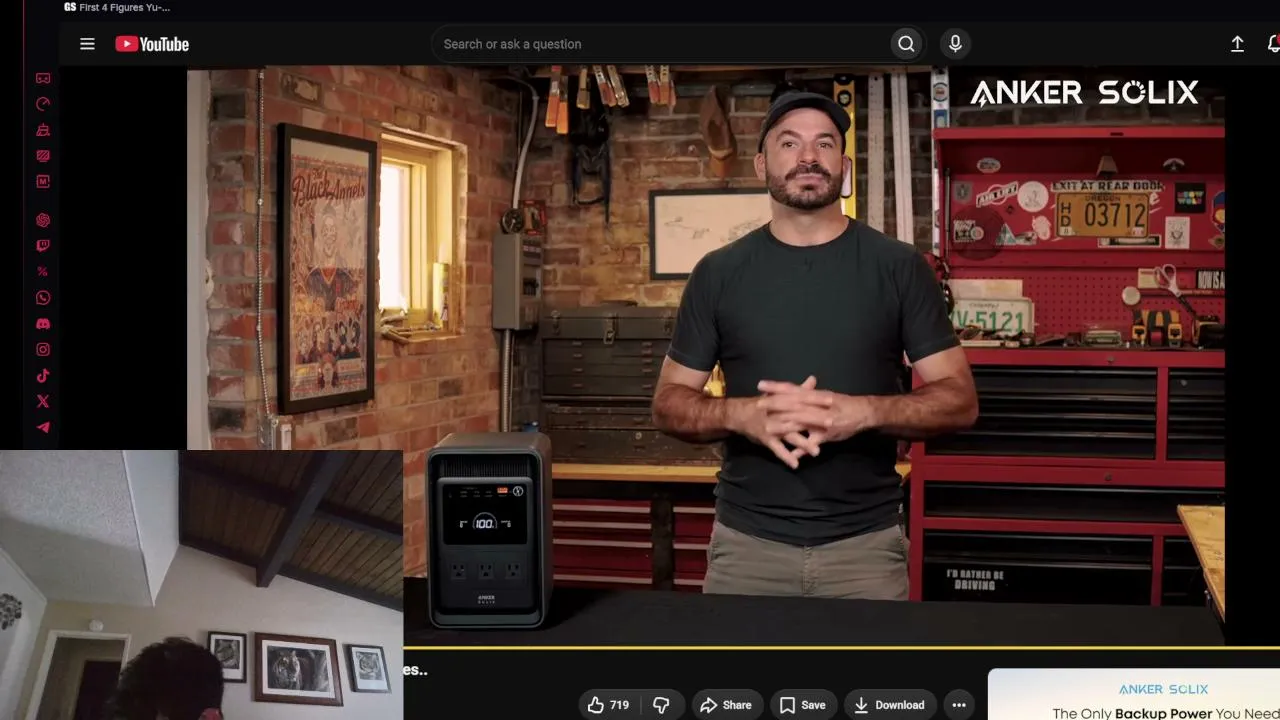
Task: Open GX Corner in the sidebar
Action: pos(43,78)
